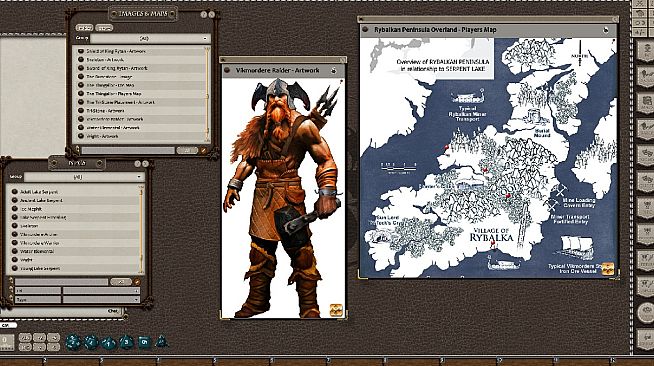
Task: Click link icon of Rybalkan Peninsula map title
Action: 365,30
